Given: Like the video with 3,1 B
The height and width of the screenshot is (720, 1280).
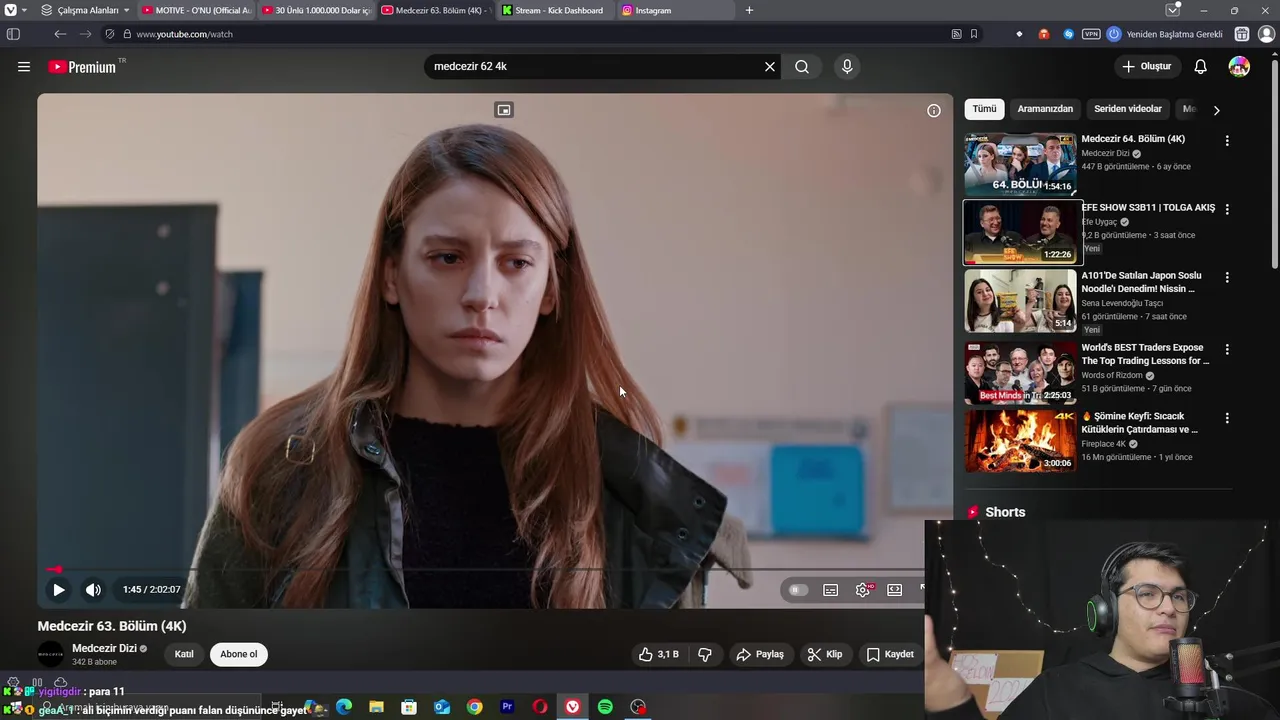Looking at the screenshot, I should (x=659, y=654).
